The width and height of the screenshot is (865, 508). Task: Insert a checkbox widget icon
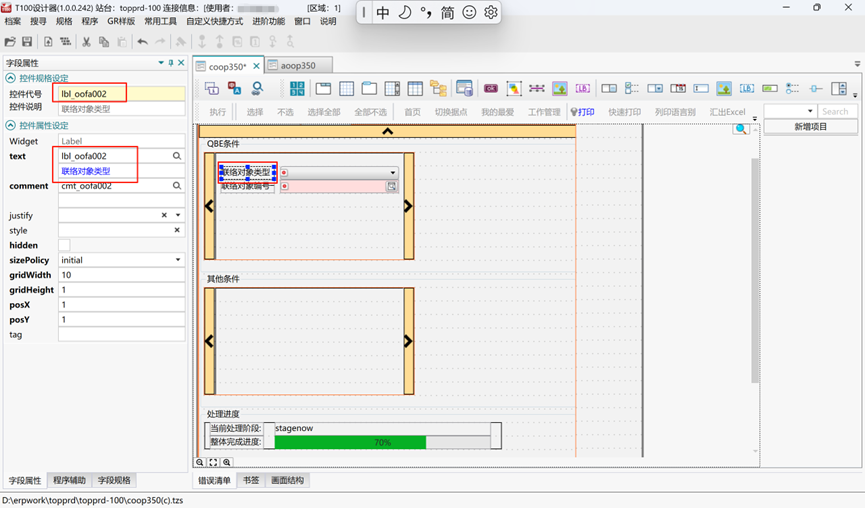point(632,88)
